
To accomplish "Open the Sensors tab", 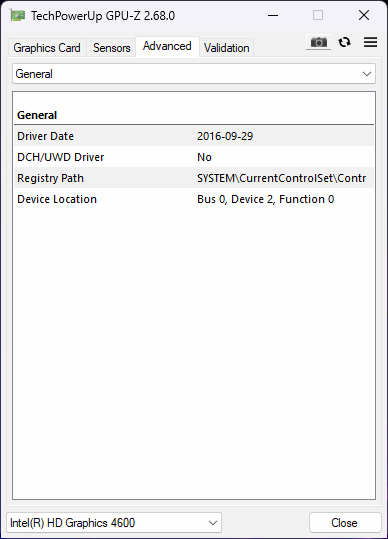I will (x=111, y=48).
